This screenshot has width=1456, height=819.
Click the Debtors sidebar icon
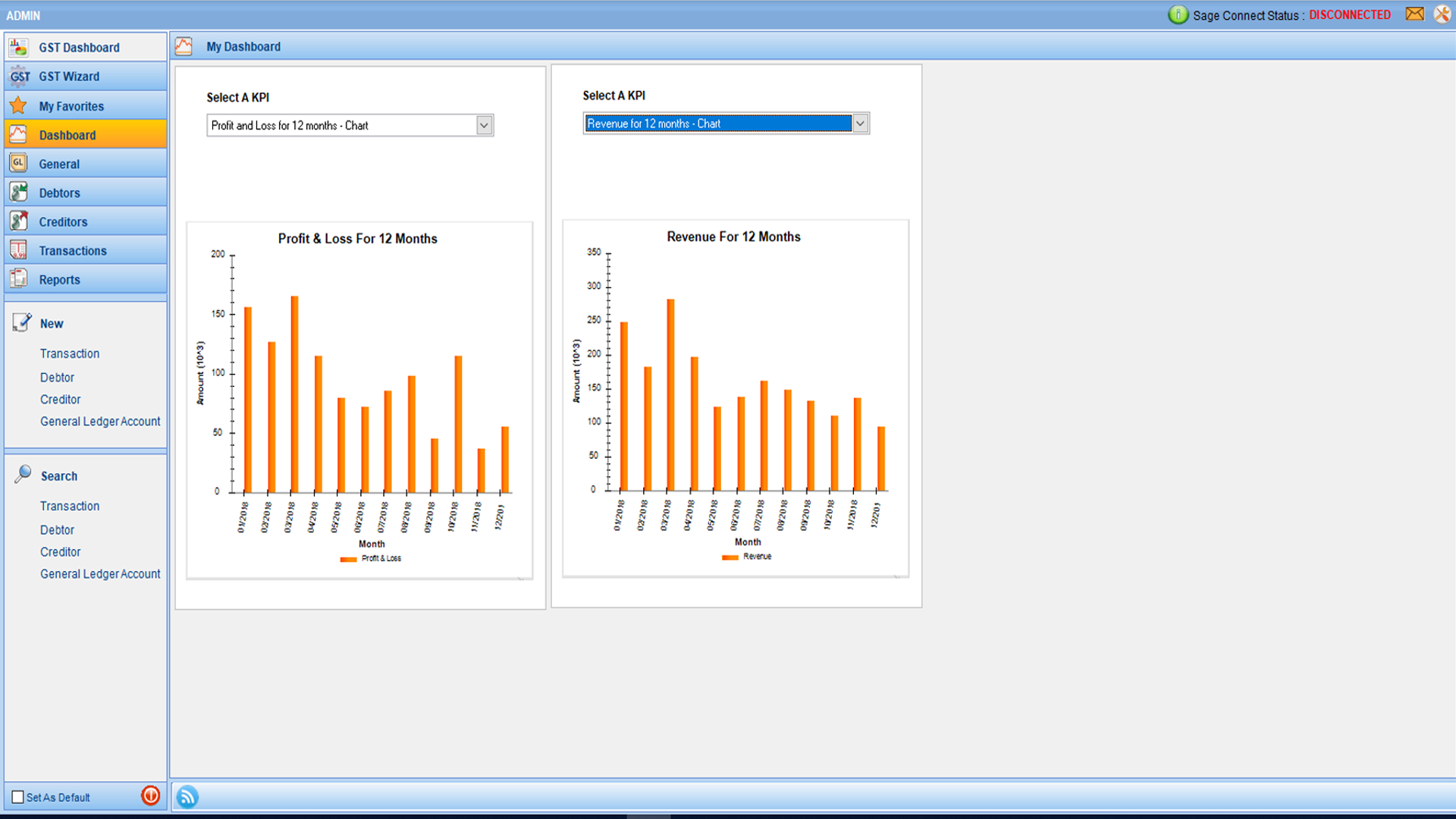point(19,193)
